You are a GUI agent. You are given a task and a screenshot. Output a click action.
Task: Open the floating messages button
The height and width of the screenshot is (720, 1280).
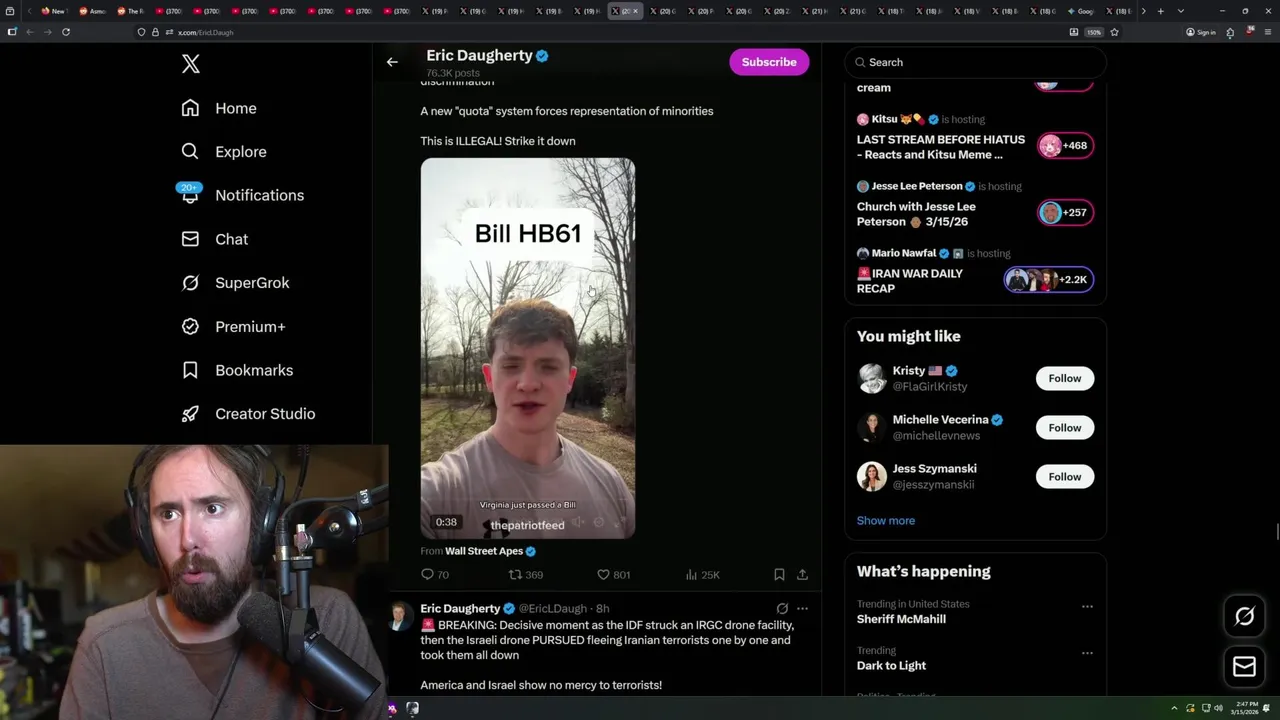[x=1244, y=667]
